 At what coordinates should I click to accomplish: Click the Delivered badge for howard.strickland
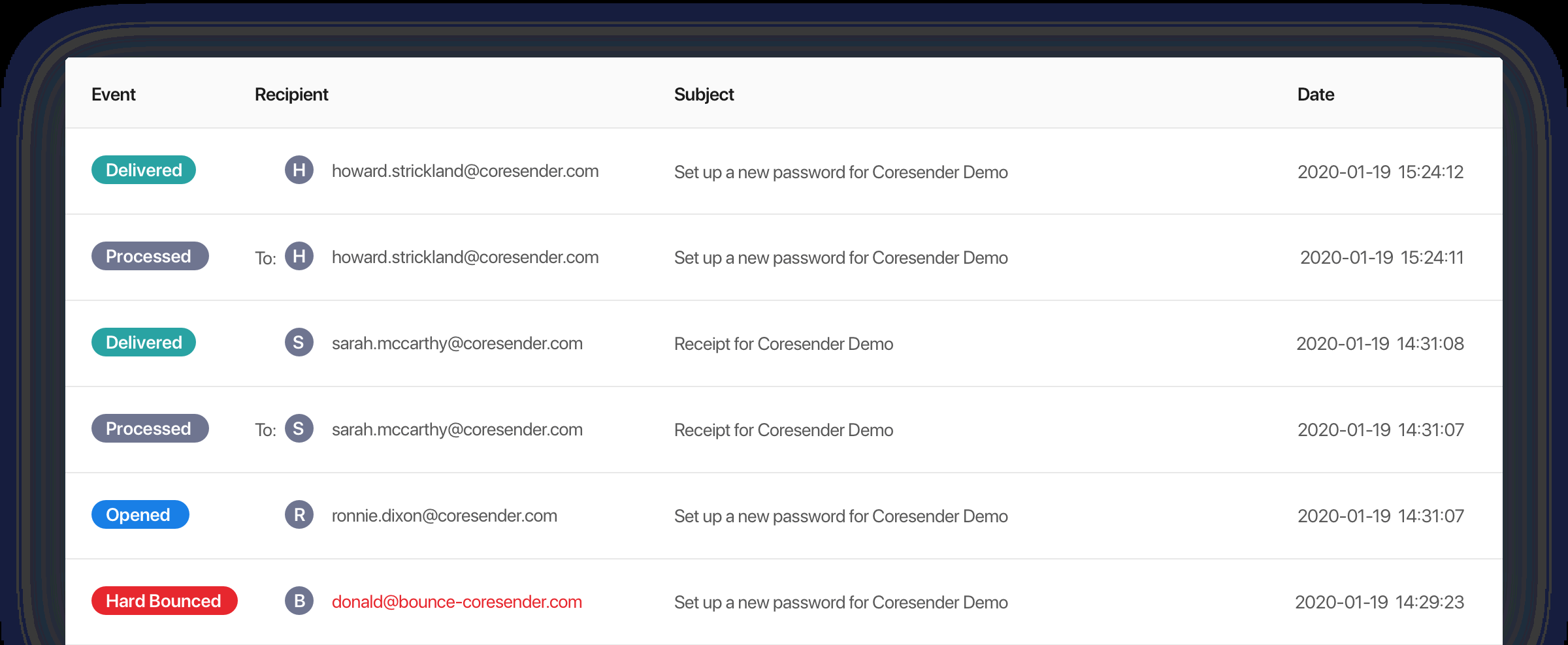(x=144, y=170)
